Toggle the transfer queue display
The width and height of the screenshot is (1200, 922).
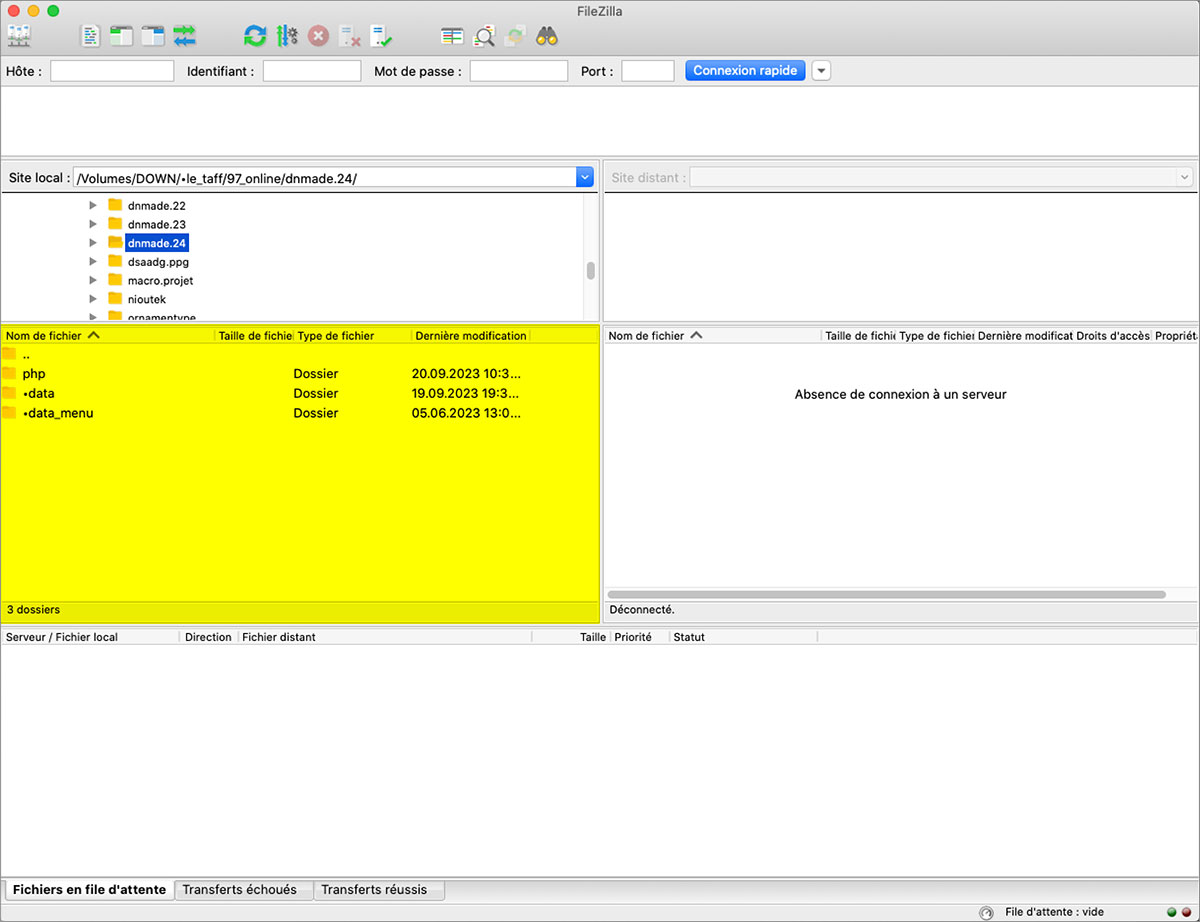click(184, 37)
